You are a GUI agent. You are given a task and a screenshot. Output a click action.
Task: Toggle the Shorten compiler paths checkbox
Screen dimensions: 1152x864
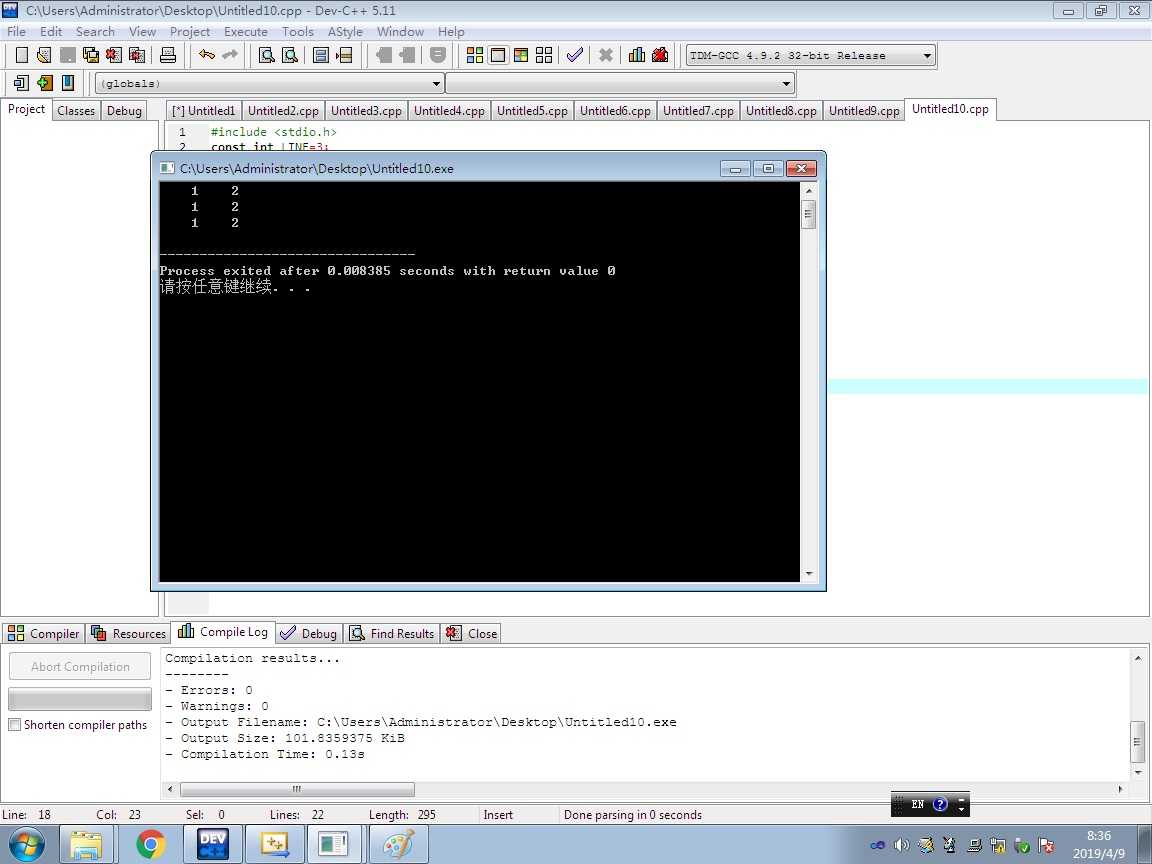coord(15,724)
